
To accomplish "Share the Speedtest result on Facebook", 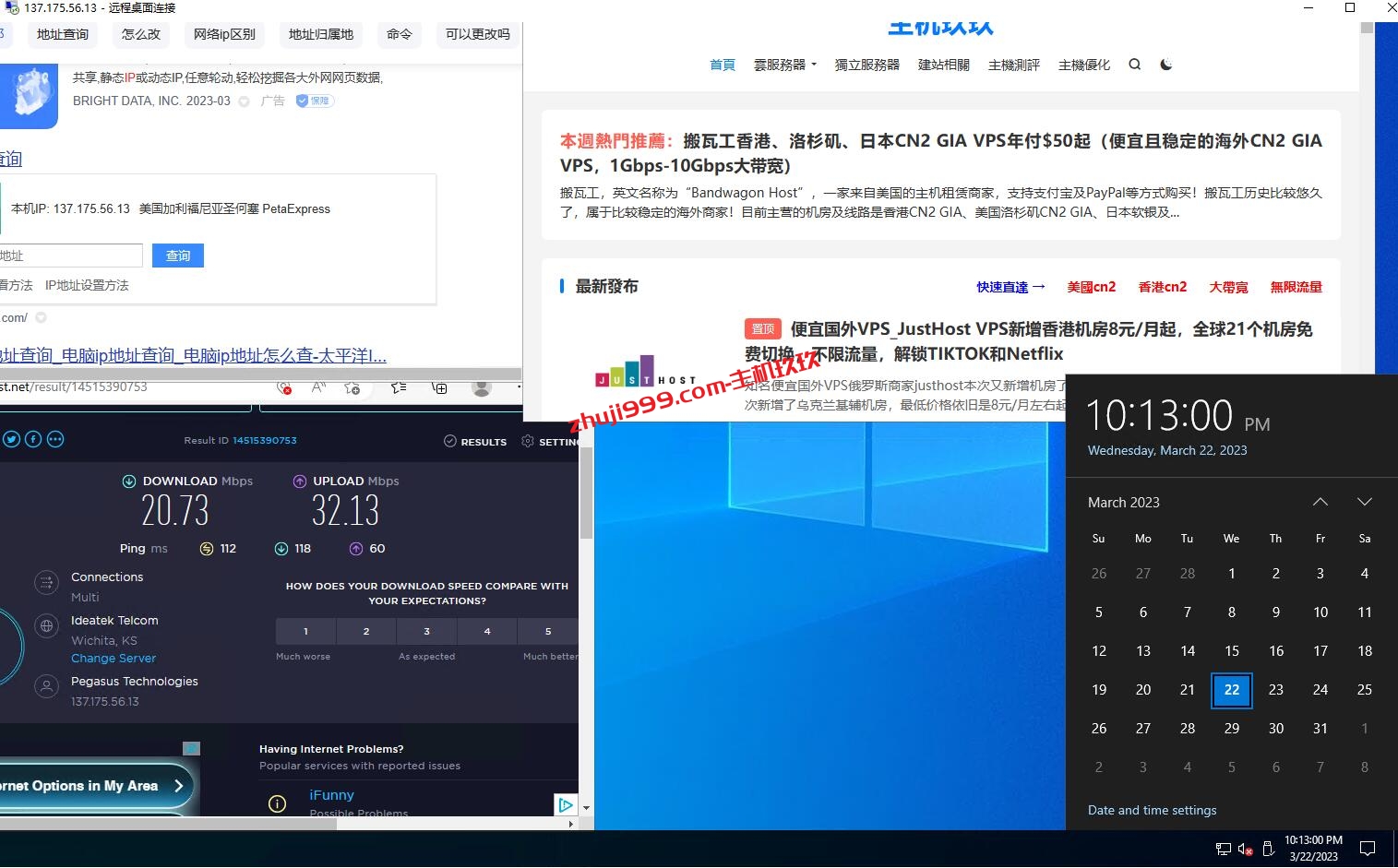I will [x=33, y=439].
